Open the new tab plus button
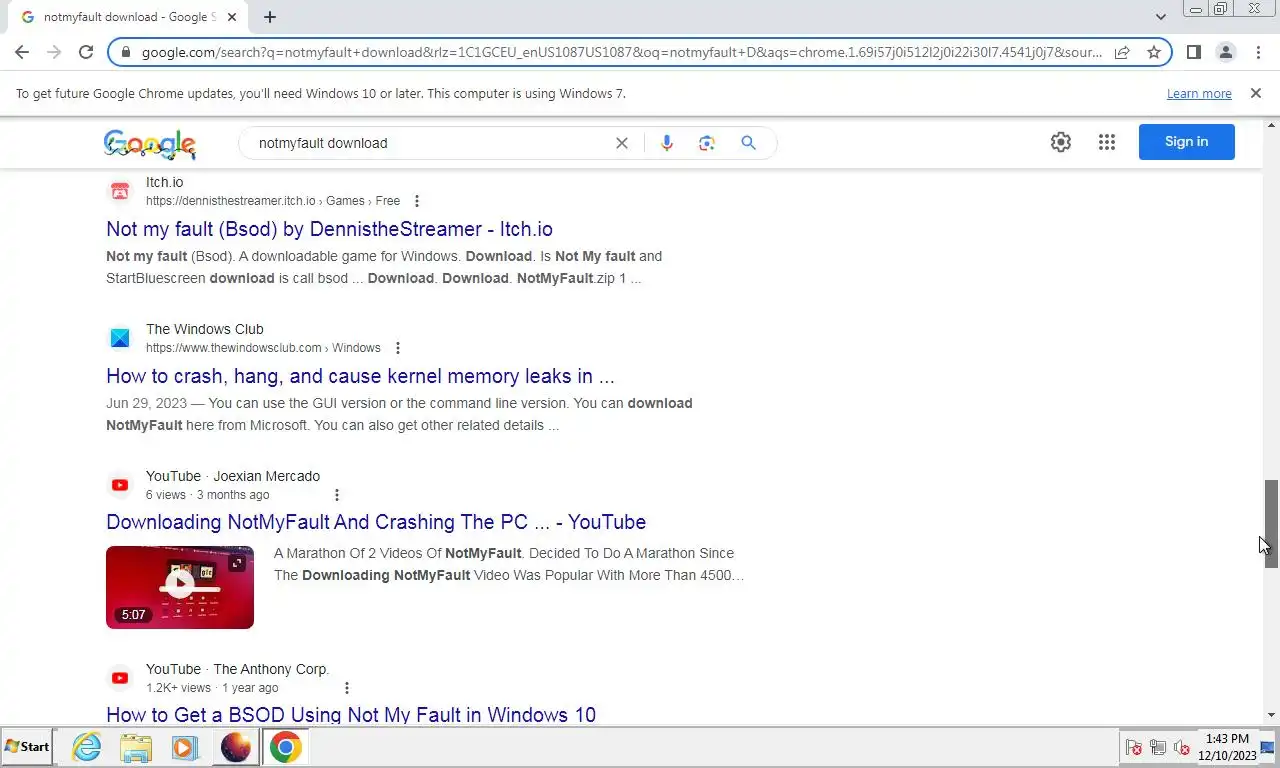1280x768 pixels. tap(269, 16)
